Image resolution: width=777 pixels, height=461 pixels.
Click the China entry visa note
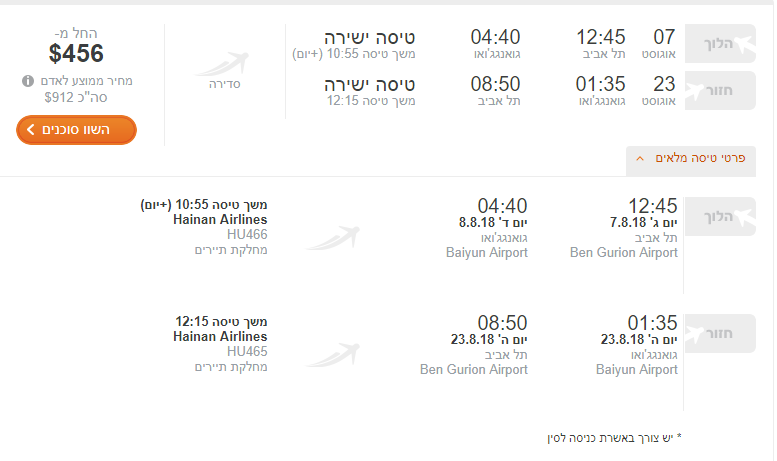pyautogui.click(x=614, y=438)
